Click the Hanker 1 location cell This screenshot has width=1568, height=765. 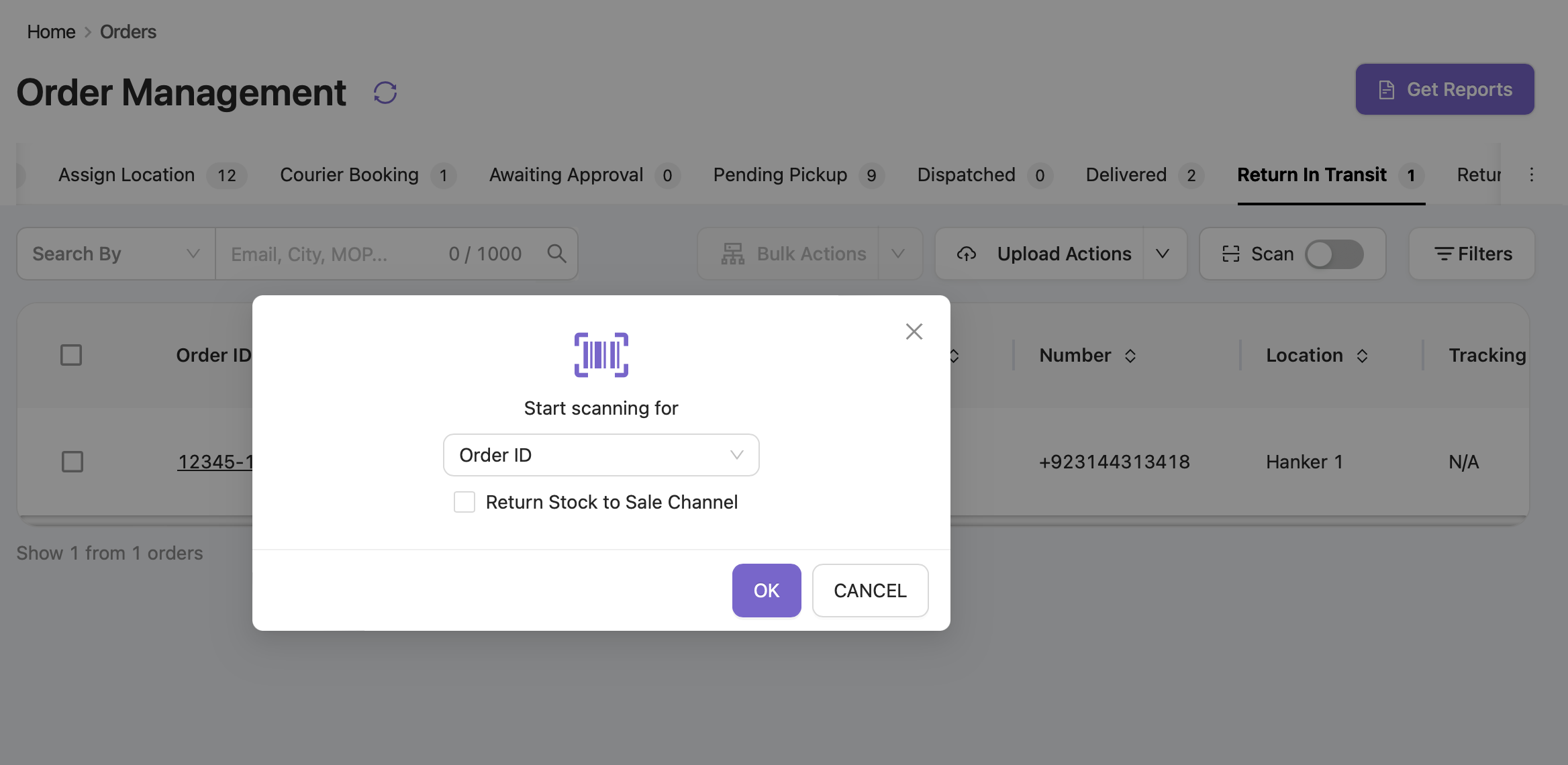[1304, 462]
